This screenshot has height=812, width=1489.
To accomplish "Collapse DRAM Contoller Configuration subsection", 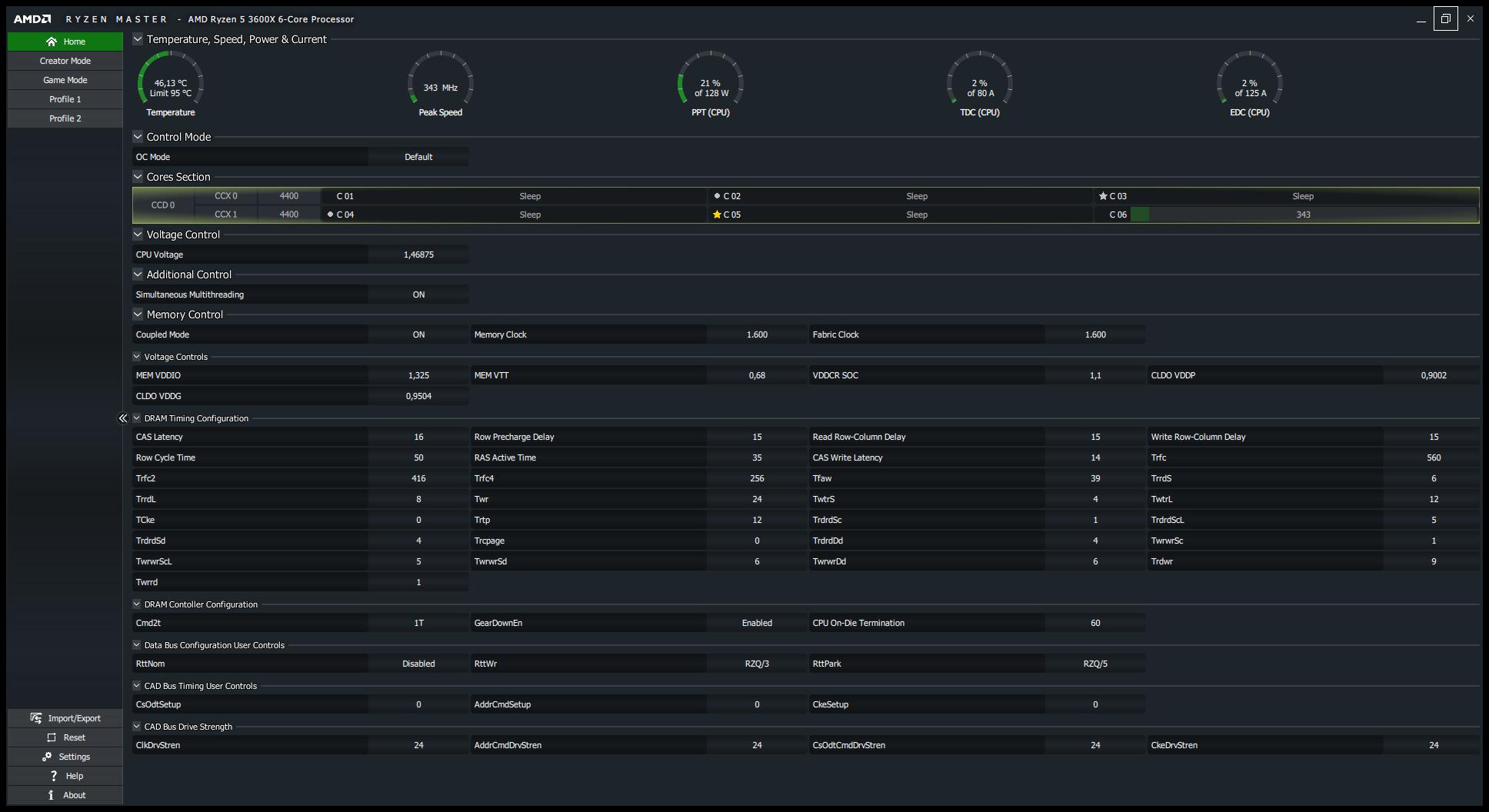I will (x=137, y=604).
